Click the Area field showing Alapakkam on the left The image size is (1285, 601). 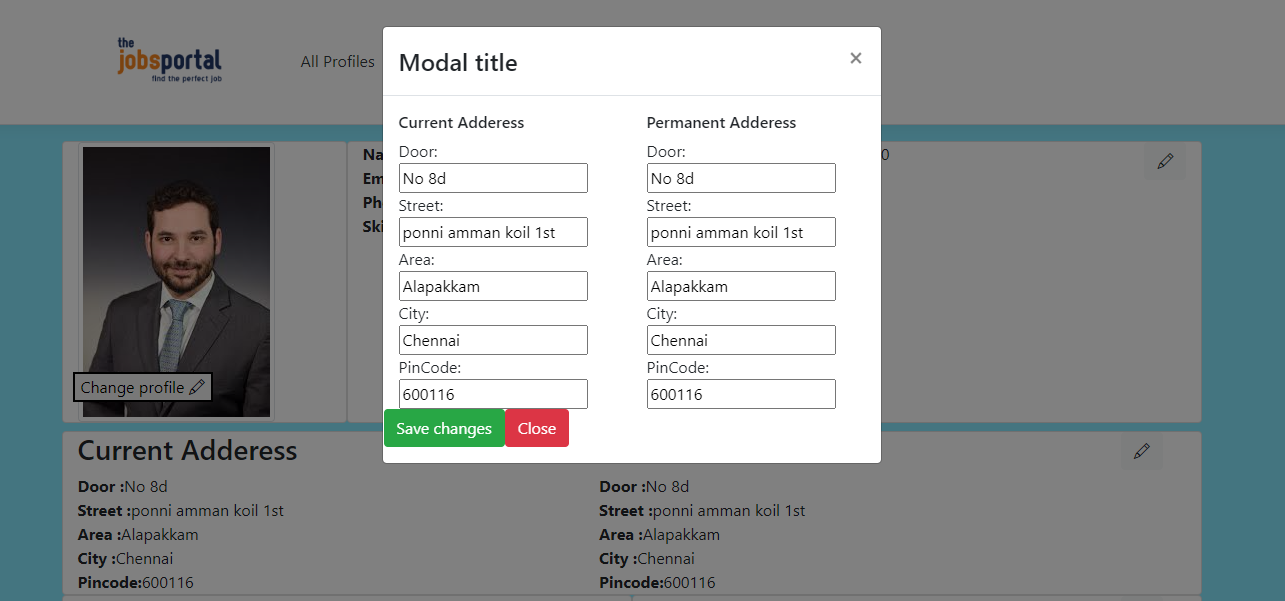click(492, 285)
